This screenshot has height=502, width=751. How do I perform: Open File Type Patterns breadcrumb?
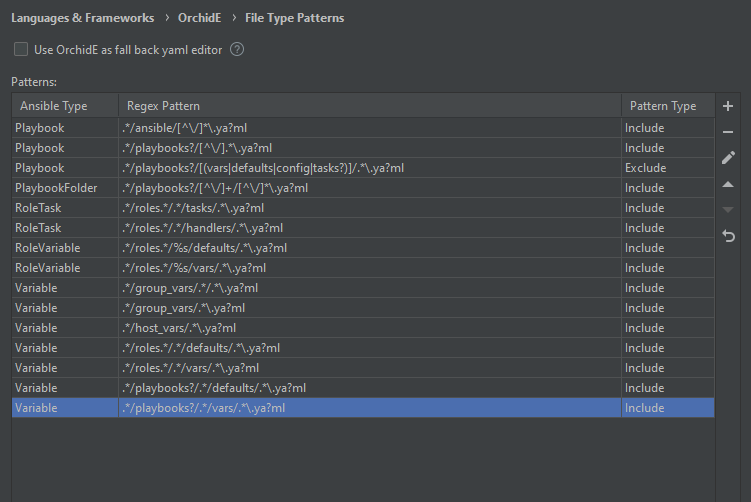pos(295,18)
